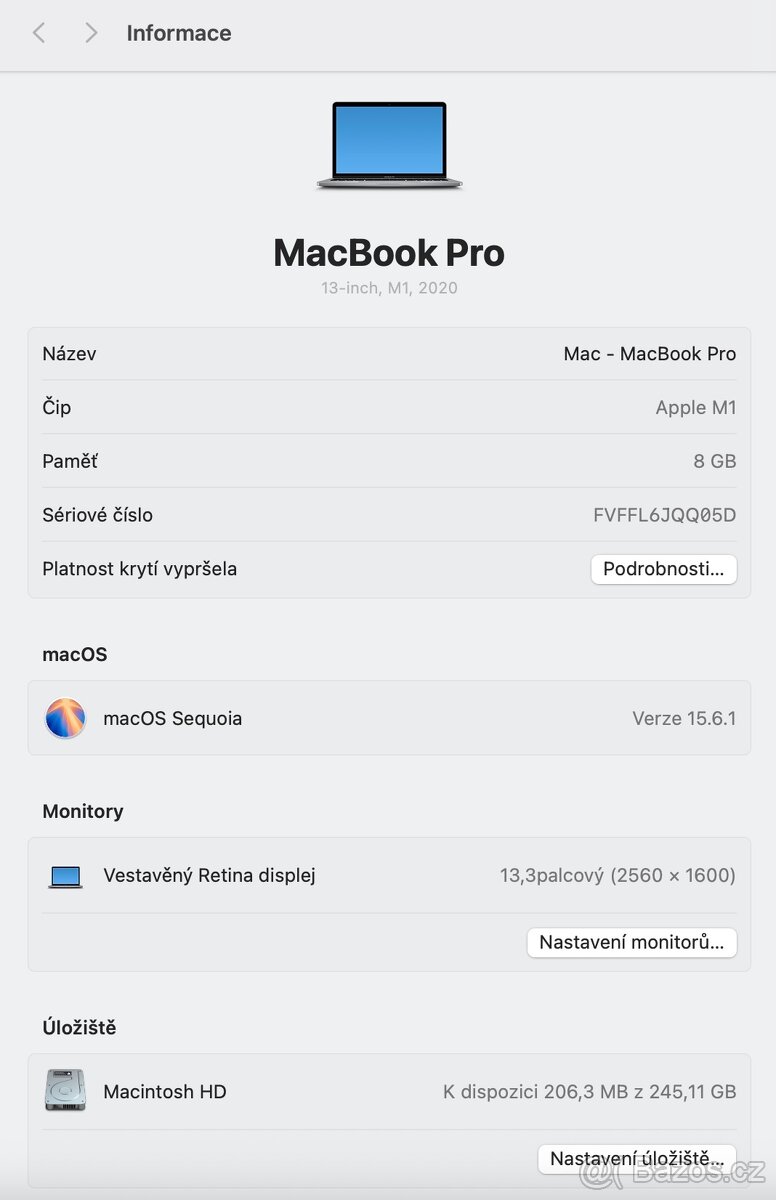Open Nastavení monitorů settings
The image size is (776, 1200).
[x=631, y=942]
